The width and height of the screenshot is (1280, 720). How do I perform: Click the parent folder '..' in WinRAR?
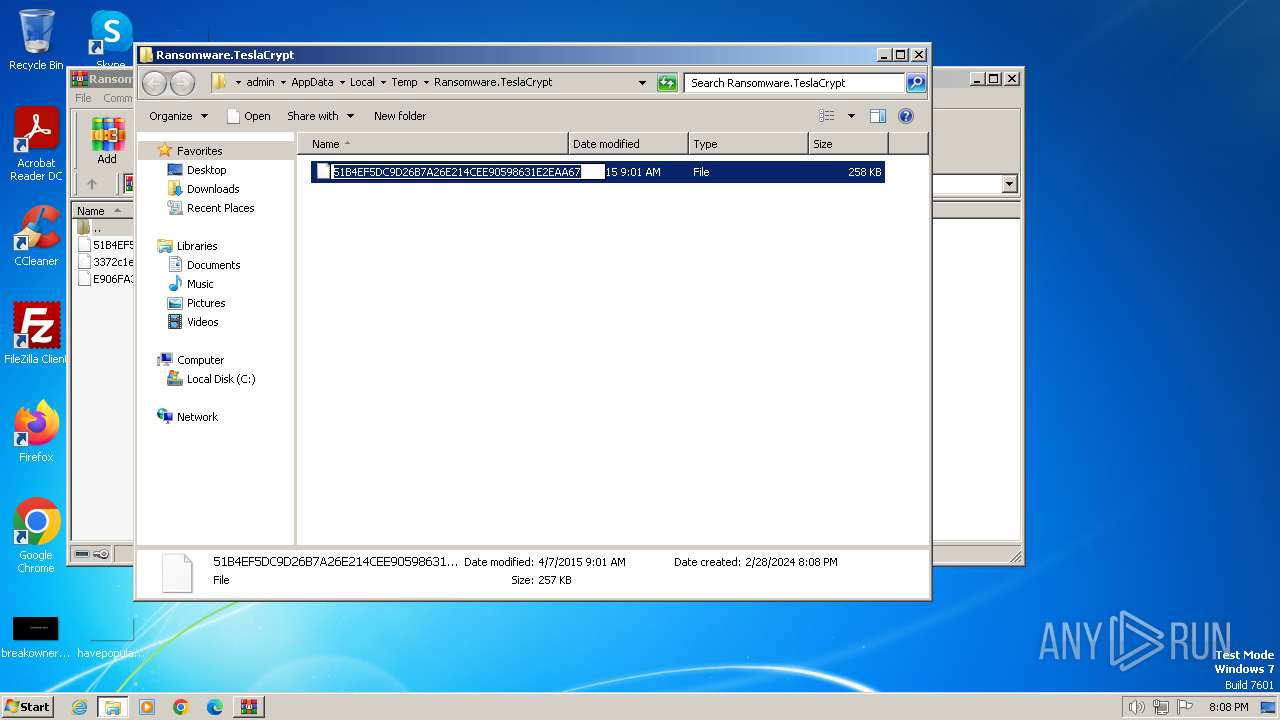97,228
